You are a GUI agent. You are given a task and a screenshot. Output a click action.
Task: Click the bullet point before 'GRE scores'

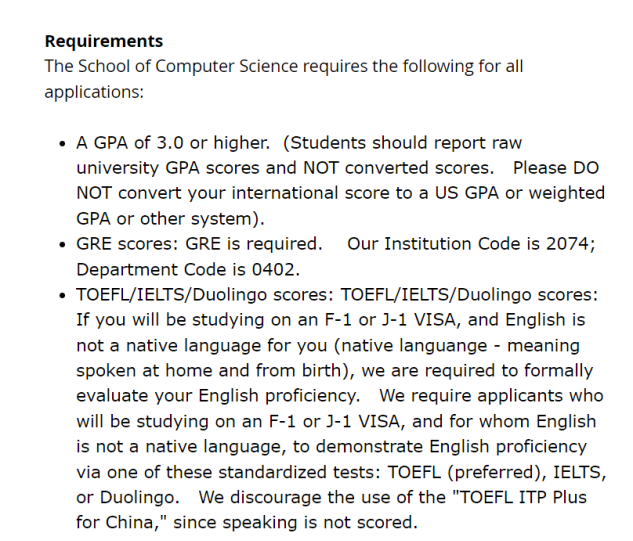[x=62, y=245]
